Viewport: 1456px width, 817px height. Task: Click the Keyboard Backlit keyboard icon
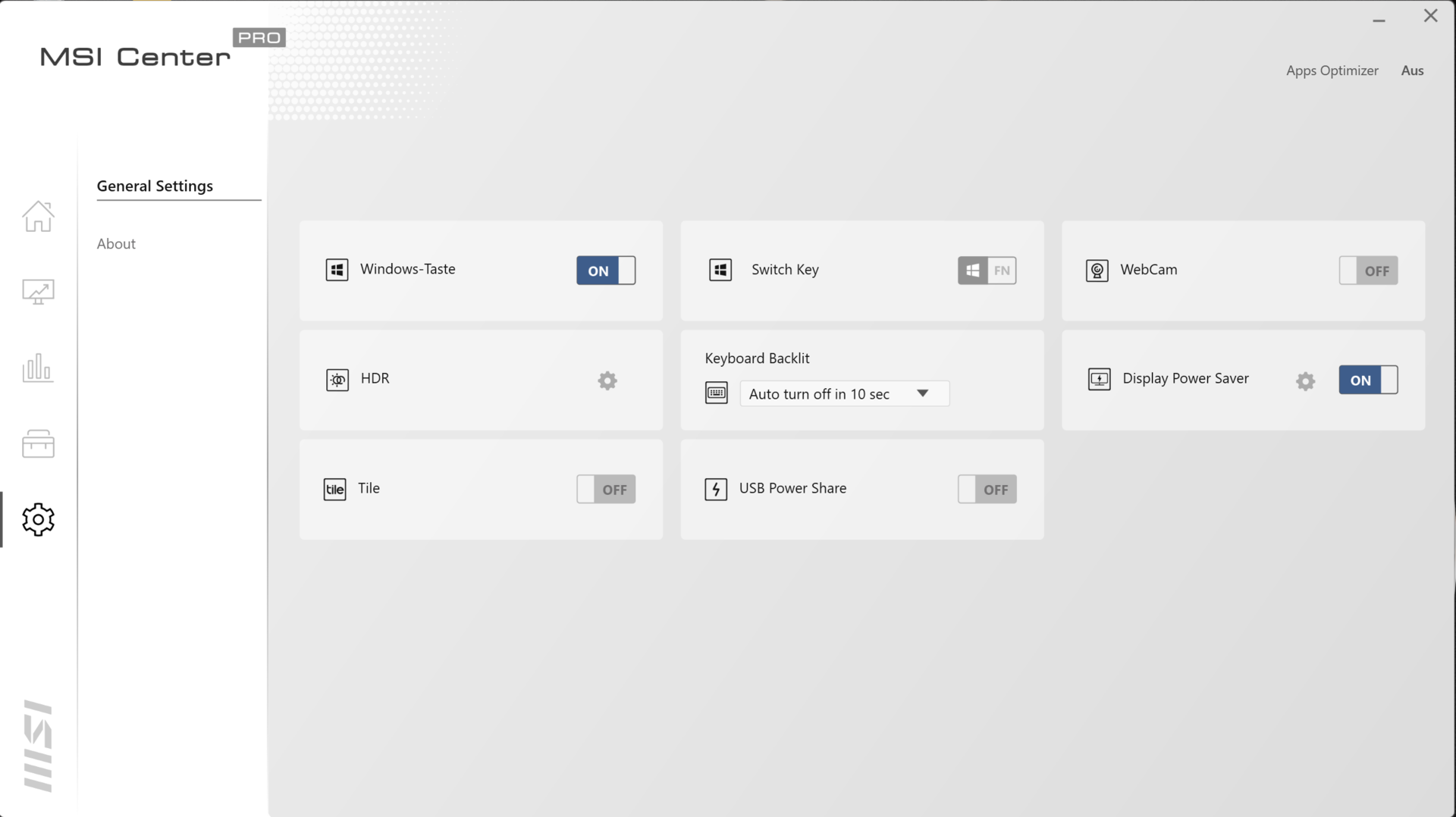pyautogui.click(x=717, y=393)
